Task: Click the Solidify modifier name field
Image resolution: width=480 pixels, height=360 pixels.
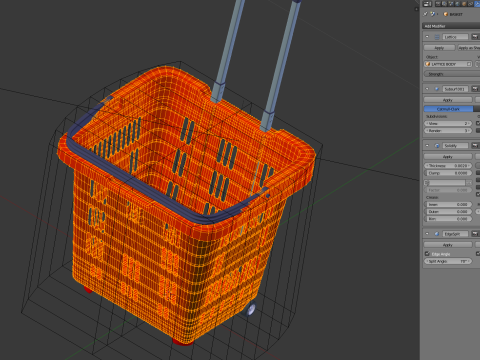Action: click(x=456, y=146)
